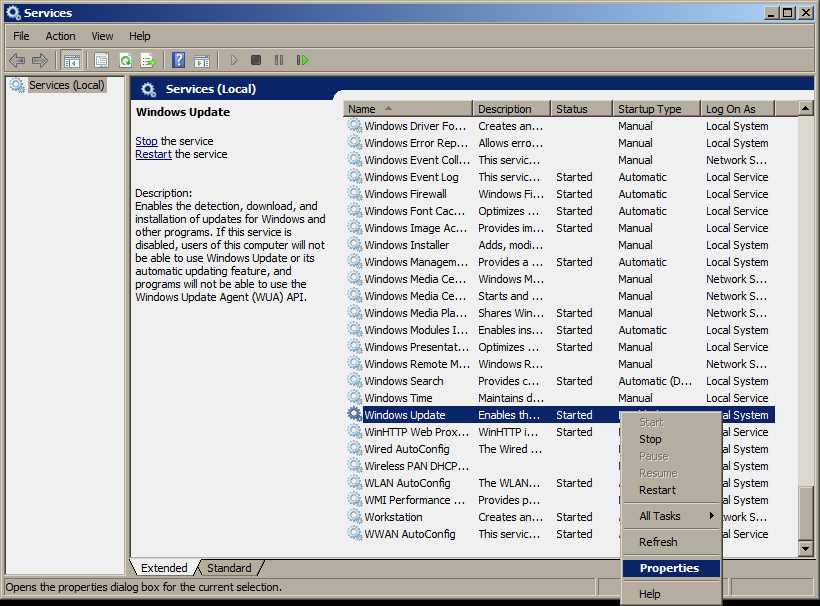Image resolution: width=820 pixels, height=606 pixels.
Task: Select Windows Image Acquisition service row
Action: 560,228
